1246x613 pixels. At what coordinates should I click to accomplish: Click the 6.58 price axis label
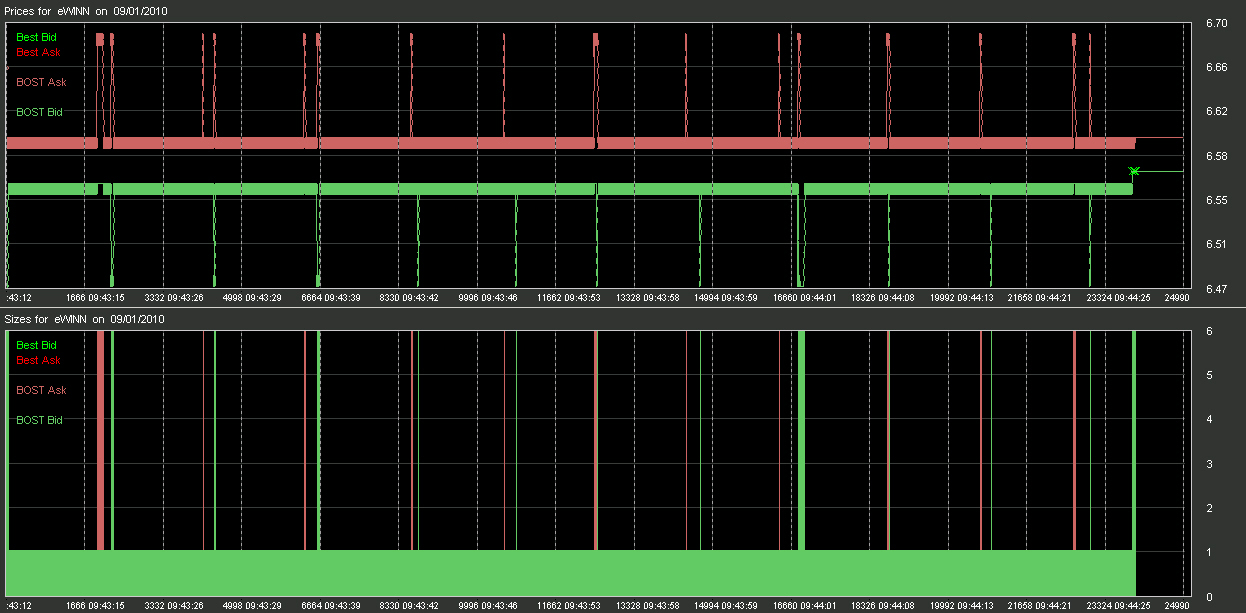(1217, 156)
